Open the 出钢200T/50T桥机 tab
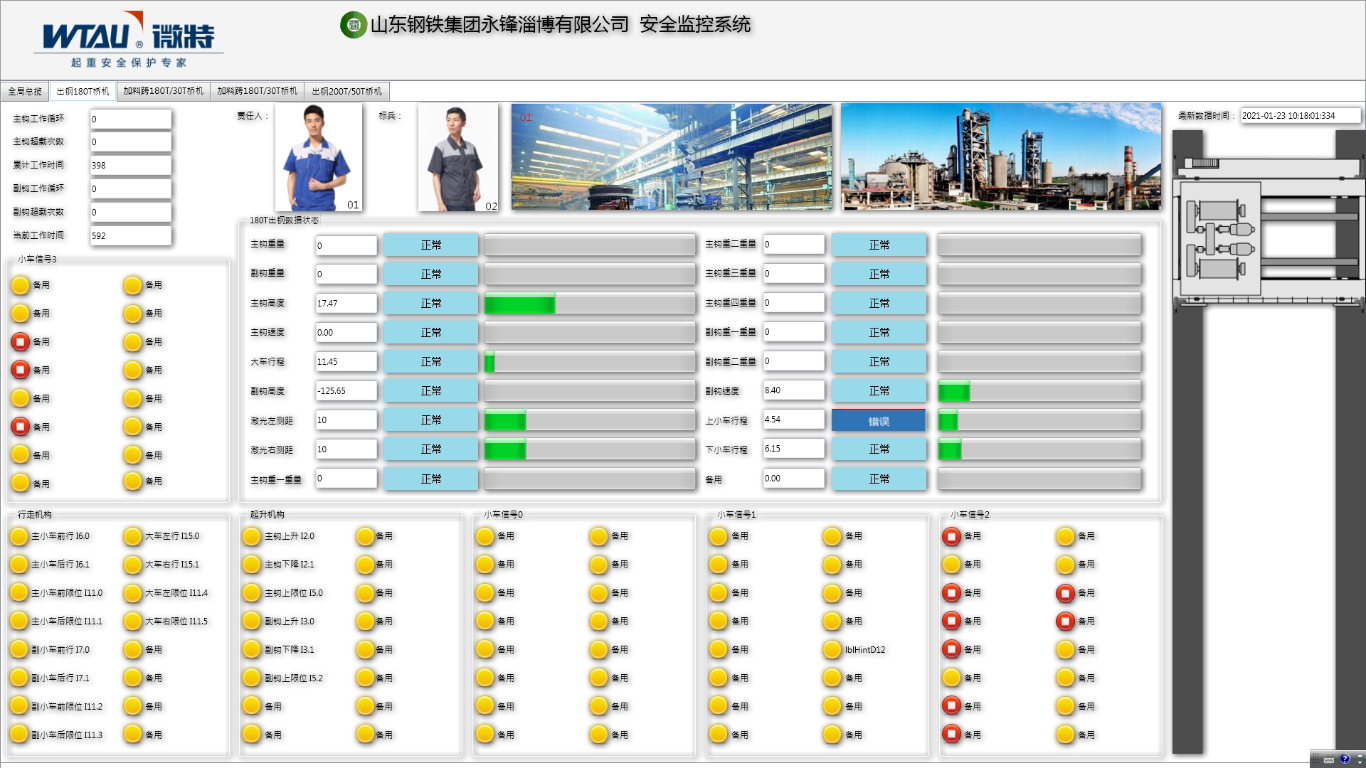Screen dimensions: 1366x768 tap(346, 91)
